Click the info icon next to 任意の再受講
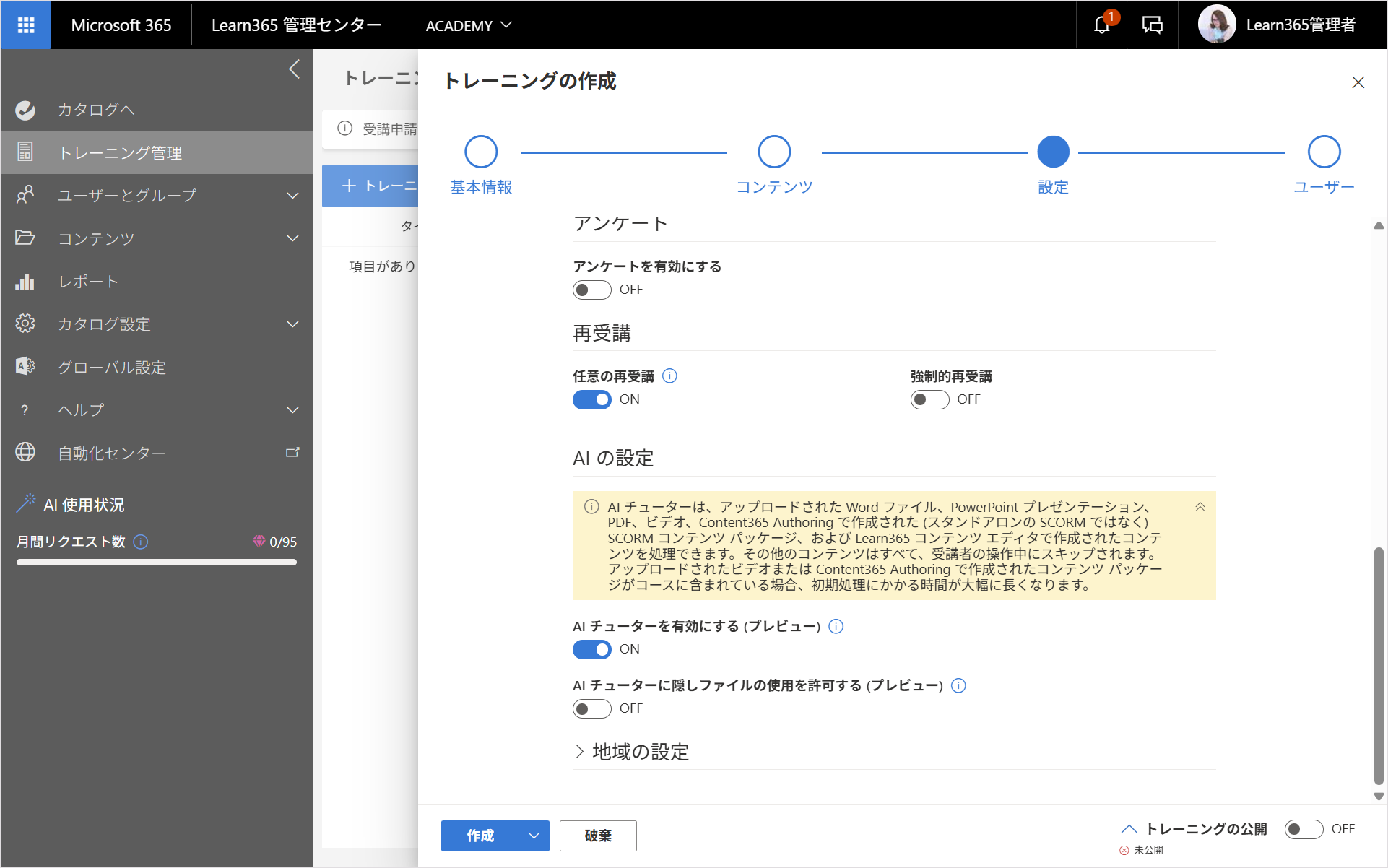Image resolution: width=1388 pixels, height=868 pixels. point(669,376)
